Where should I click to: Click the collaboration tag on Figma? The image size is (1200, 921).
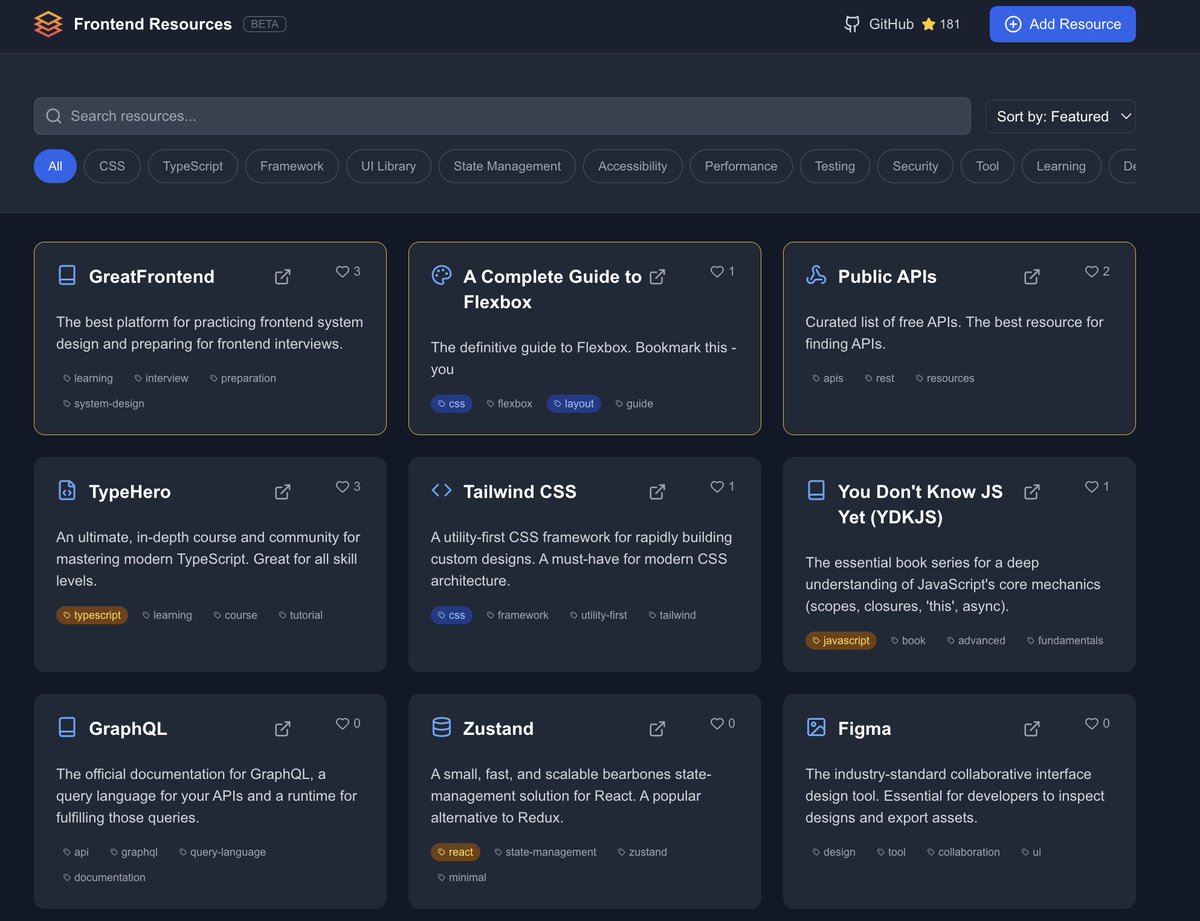(963, 852)
